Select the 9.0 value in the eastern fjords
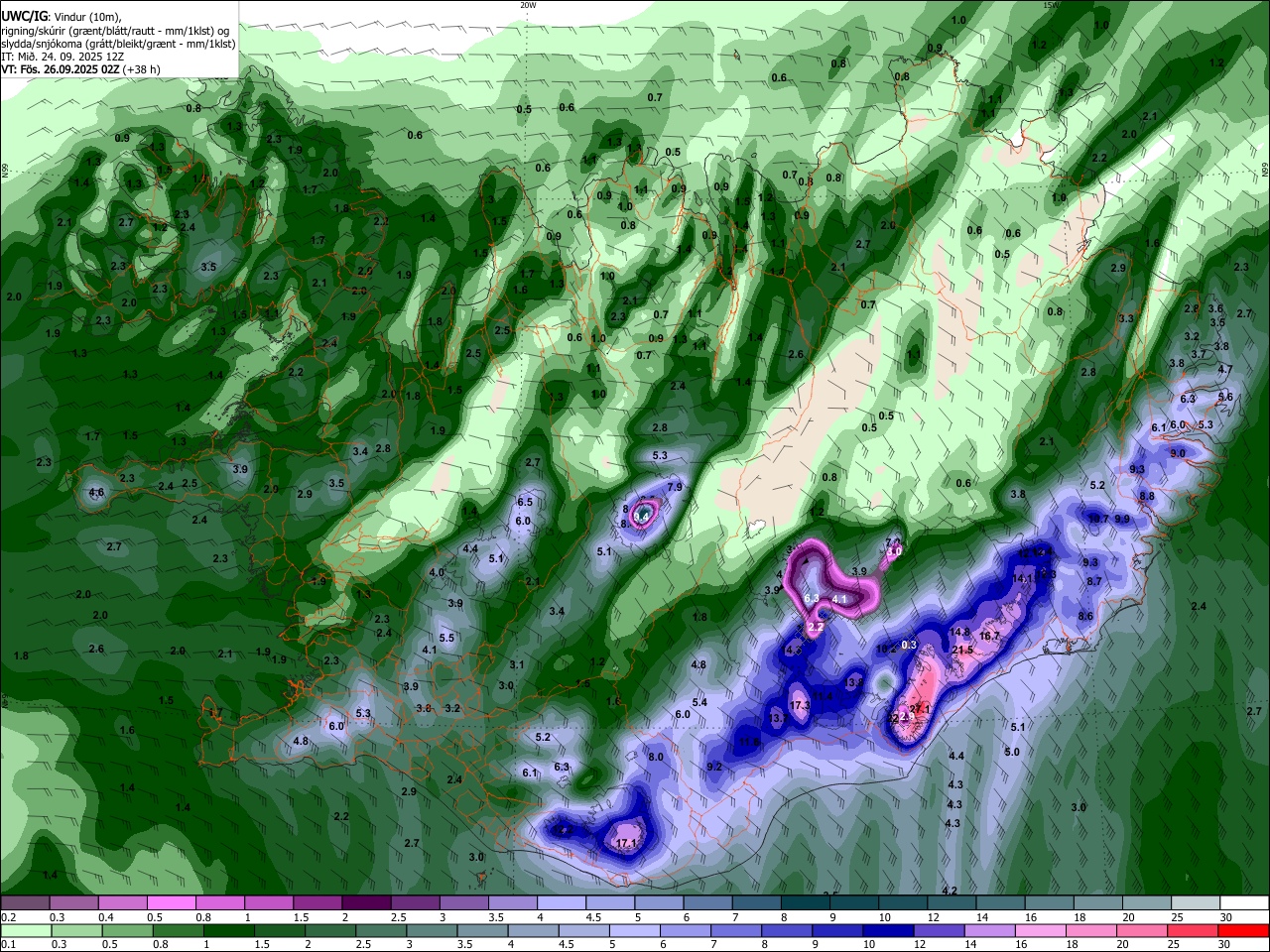Viewport: 1270px width, 952px height. click(1178, 453)
